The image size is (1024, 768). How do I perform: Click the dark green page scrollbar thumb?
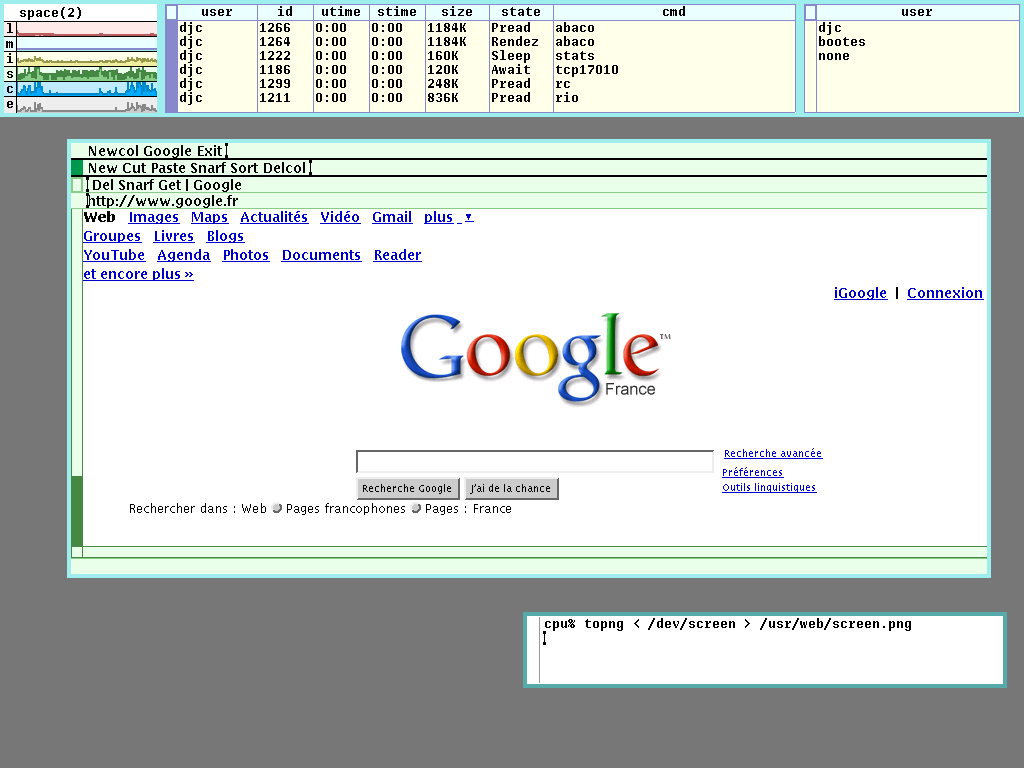pyautogui.click(x=77, y=511)
